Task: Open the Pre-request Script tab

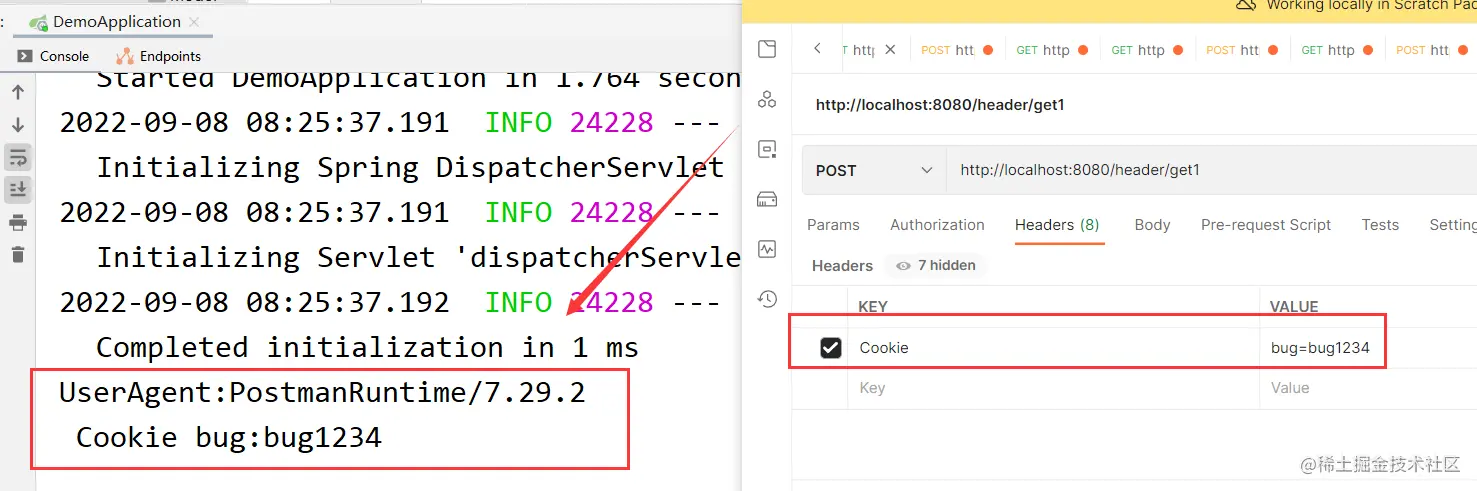Action: click(x=1266, y=225)
